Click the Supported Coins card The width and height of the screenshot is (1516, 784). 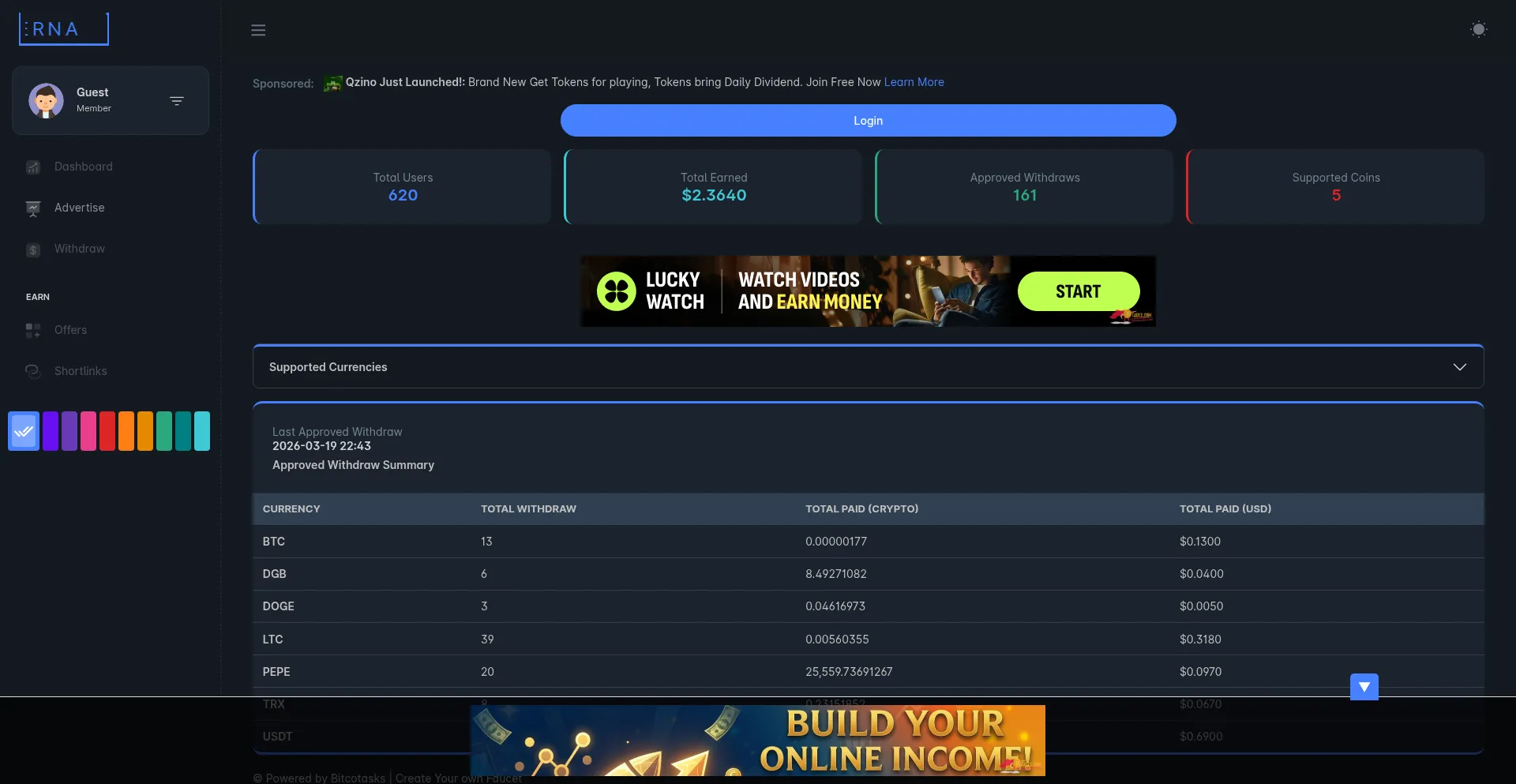(1336, 187)
